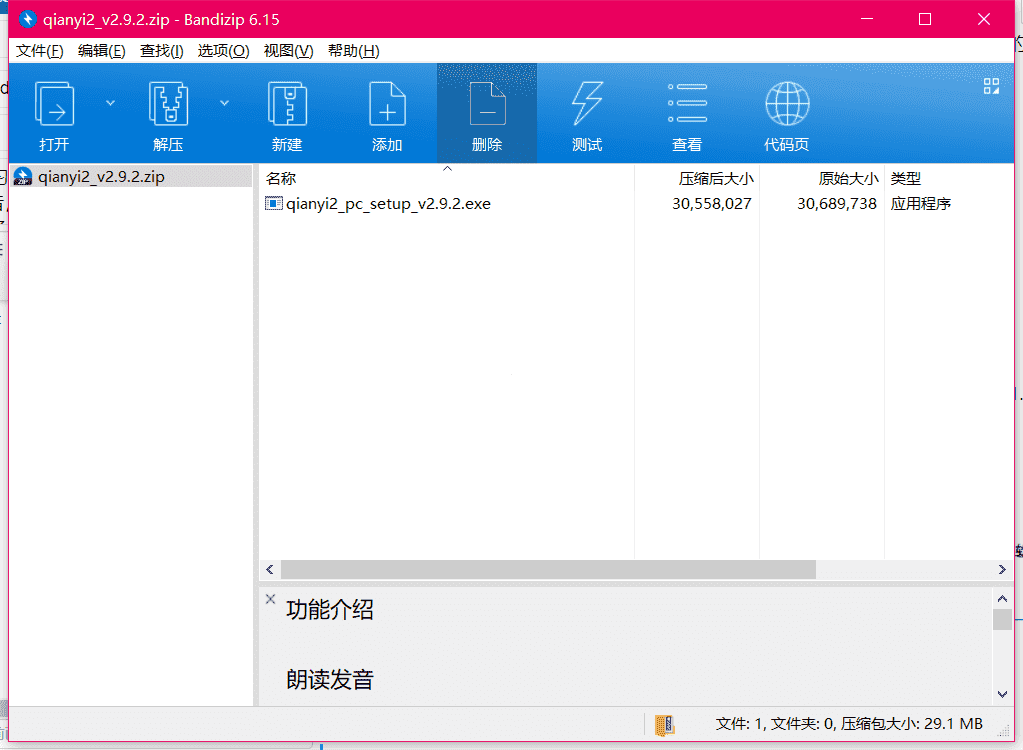This screenshot has height=750, width=1023.
Task: Click the horizontal scrollbar thumb
Action: click(548, 569)
